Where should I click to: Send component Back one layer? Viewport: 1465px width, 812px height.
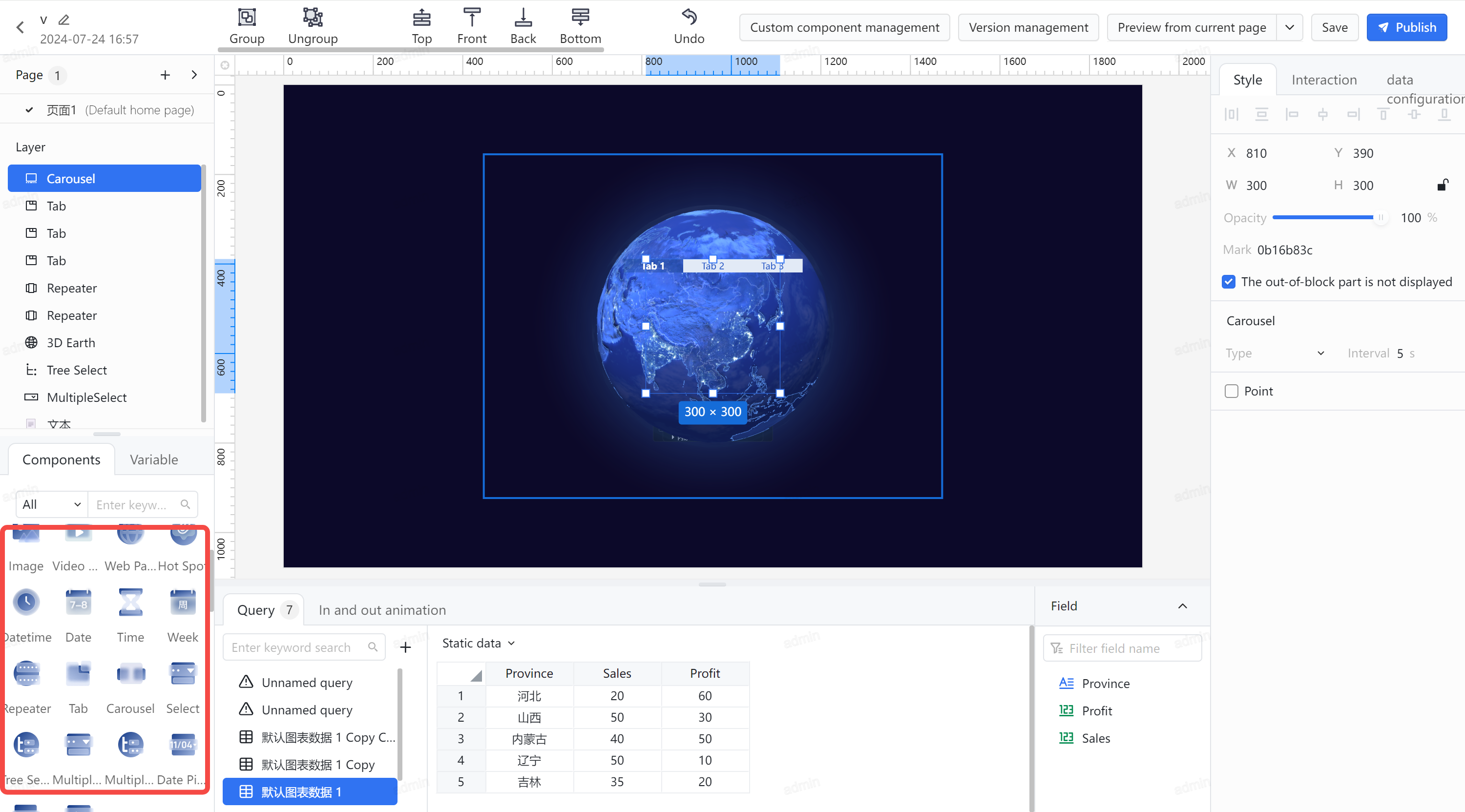click(x=523, y=26)
